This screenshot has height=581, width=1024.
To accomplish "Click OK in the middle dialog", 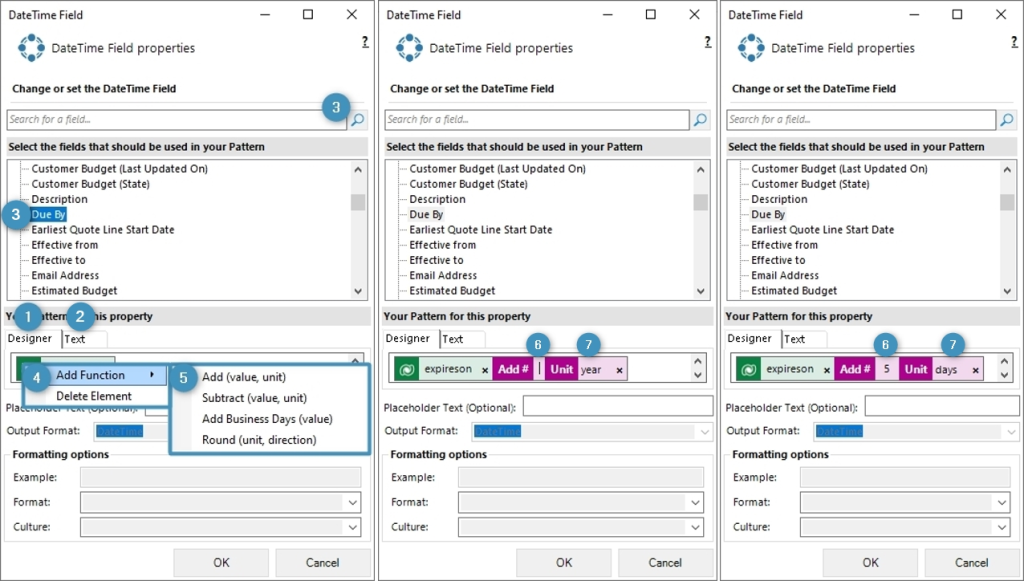I will pos(564,563).
